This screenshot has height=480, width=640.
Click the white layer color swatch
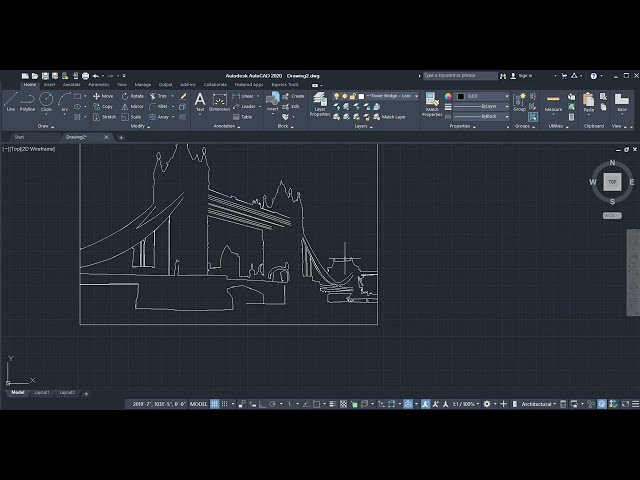click(361, 96)
